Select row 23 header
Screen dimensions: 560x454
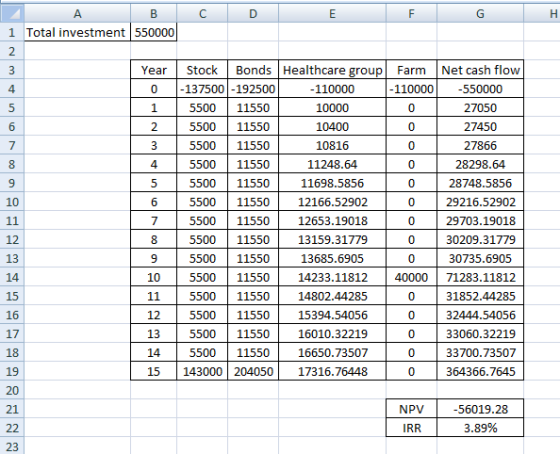point(12,446)
